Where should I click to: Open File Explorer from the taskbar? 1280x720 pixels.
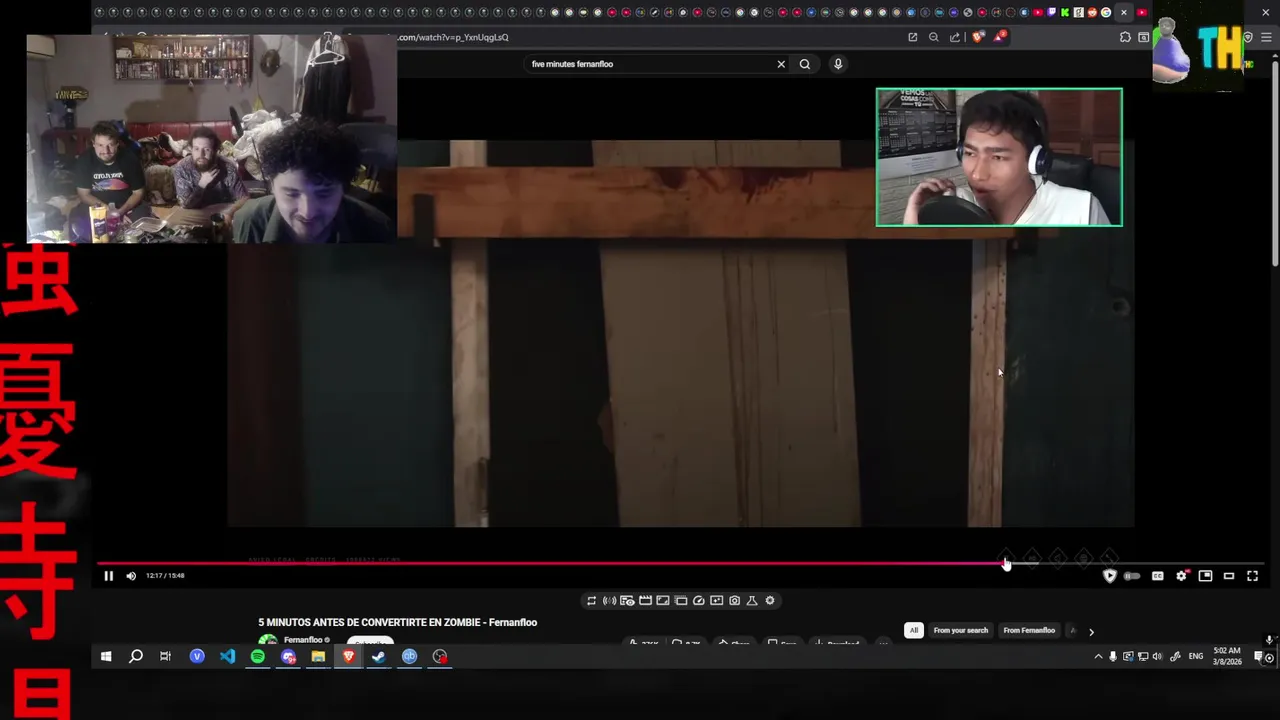coord(318,656)
